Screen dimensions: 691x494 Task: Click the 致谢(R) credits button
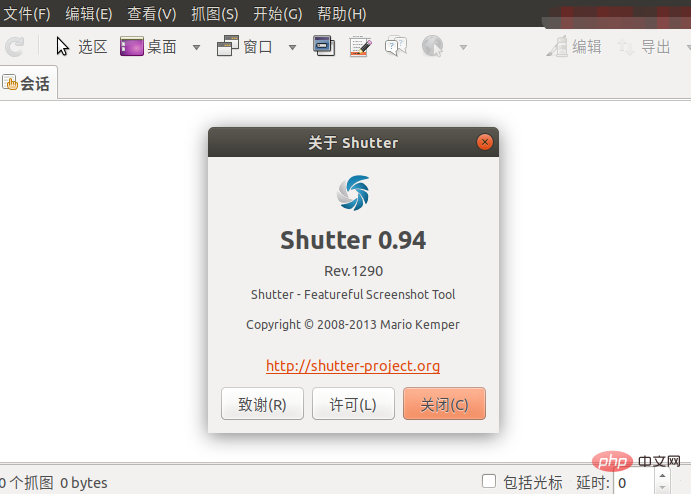[262, 404]
